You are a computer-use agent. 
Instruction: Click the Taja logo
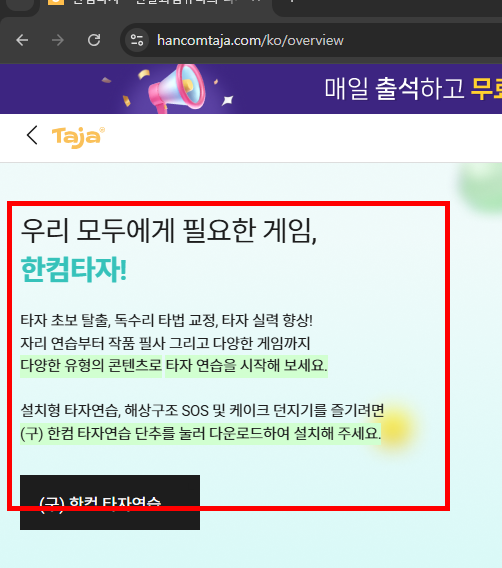tap(78, 137)
